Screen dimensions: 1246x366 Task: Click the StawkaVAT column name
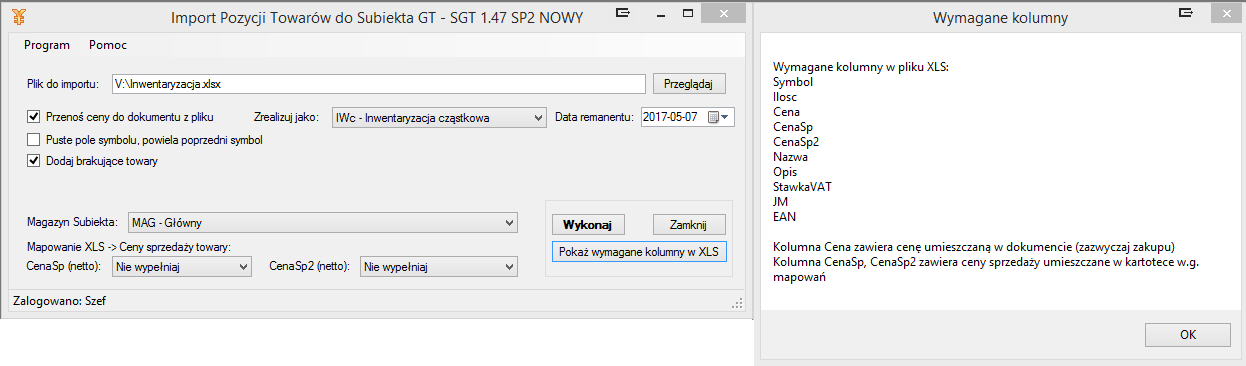click(x=802, y=186)
